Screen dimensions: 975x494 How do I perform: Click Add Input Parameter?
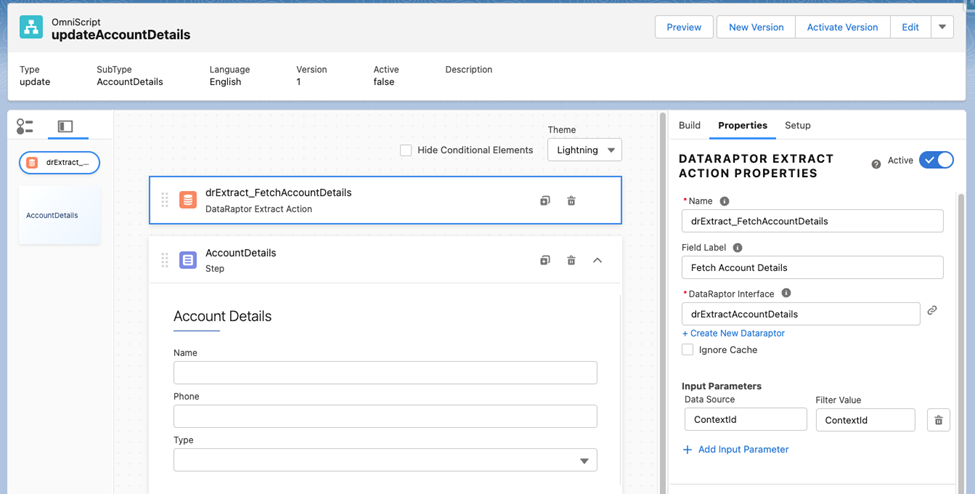click(x=736, y=449)
